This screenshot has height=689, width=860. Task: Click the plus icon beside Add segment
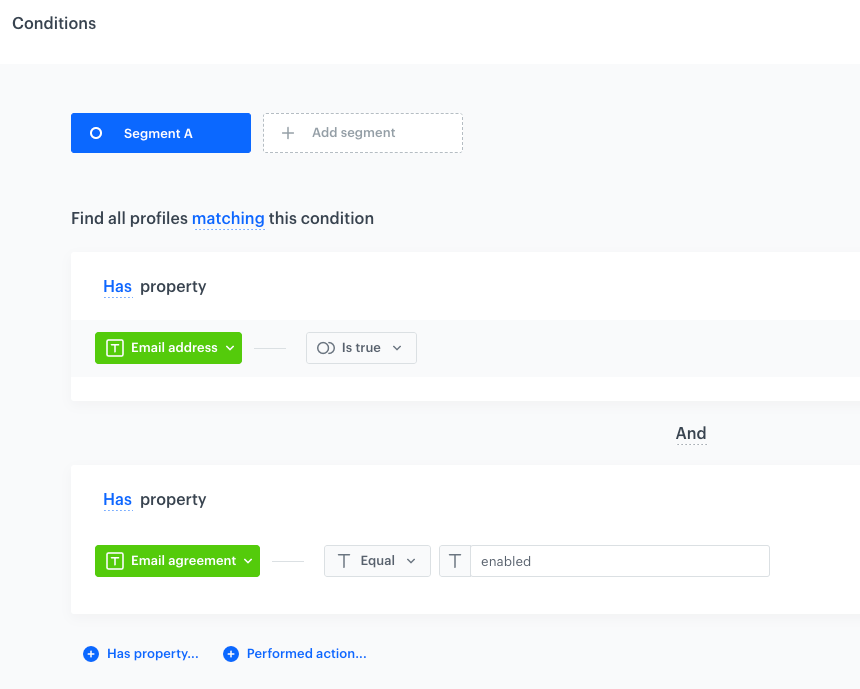[x=288, y=133]
